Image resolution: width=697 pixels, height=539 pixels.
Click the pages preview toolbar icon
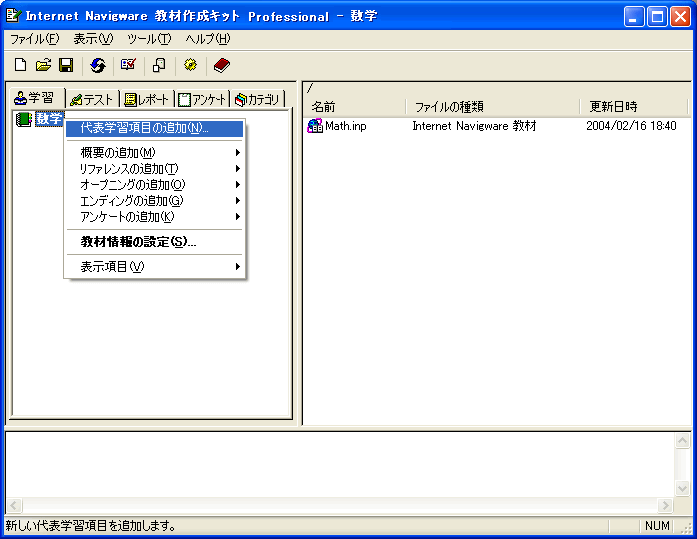pos(159,65)
